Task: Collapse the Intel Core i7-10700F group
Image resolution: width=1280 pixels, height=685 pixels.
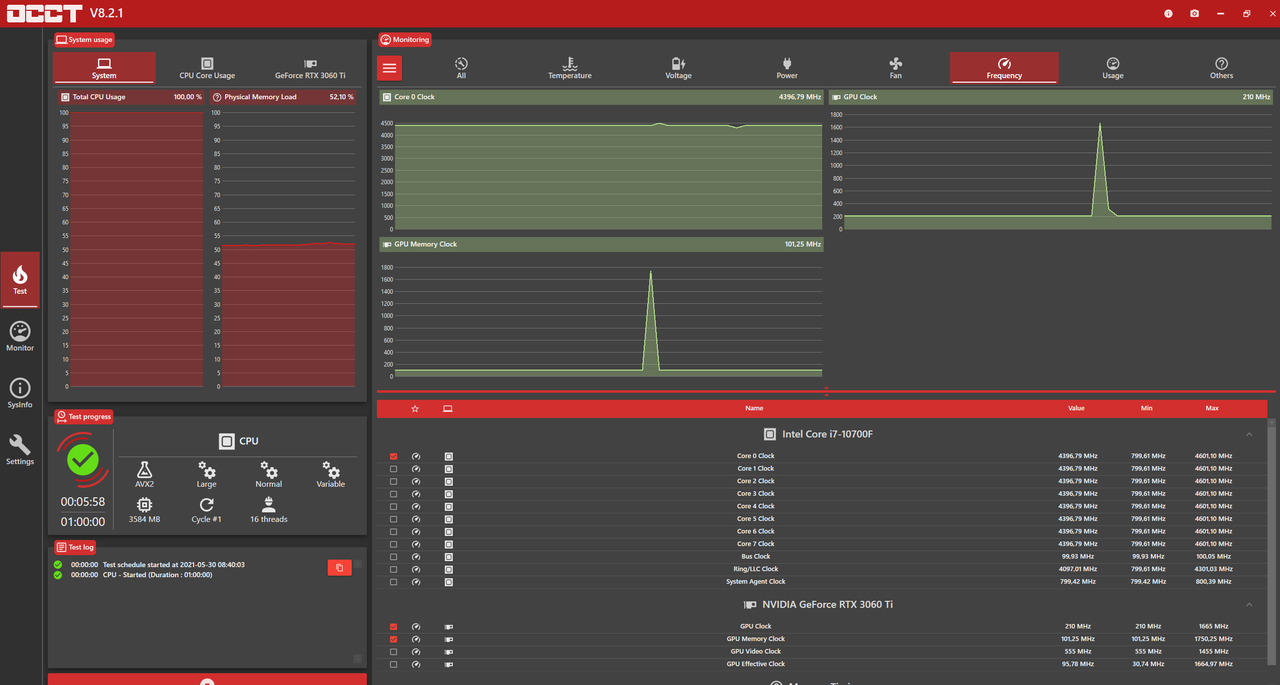Action: tap(1250, 434)
